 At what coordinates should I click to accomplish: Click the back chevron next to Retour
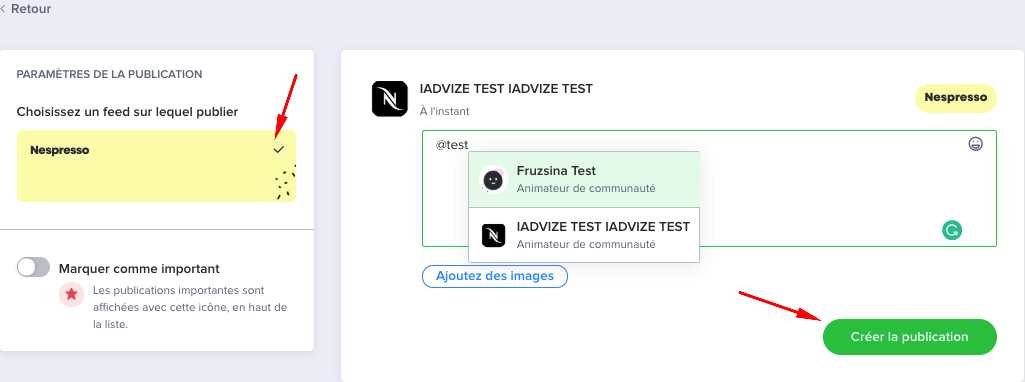[x=3, y=9]
